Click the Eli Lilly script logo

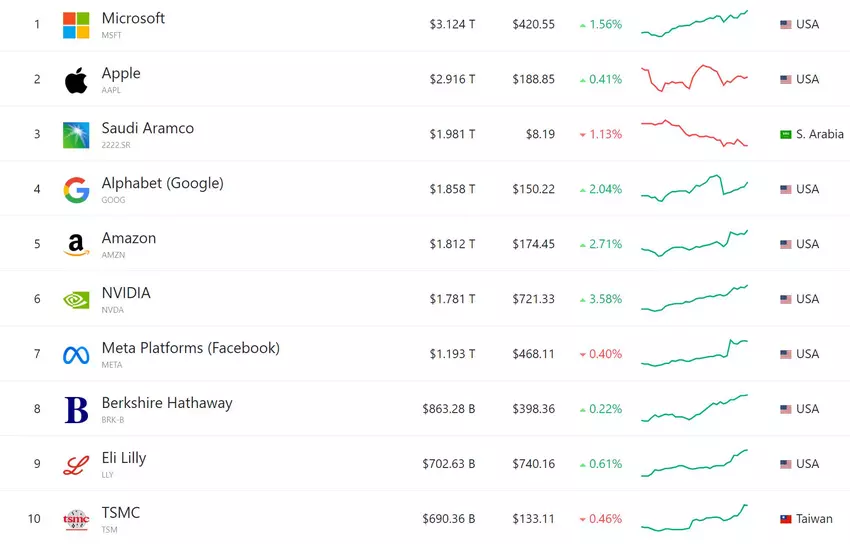[x=76, y=465]
